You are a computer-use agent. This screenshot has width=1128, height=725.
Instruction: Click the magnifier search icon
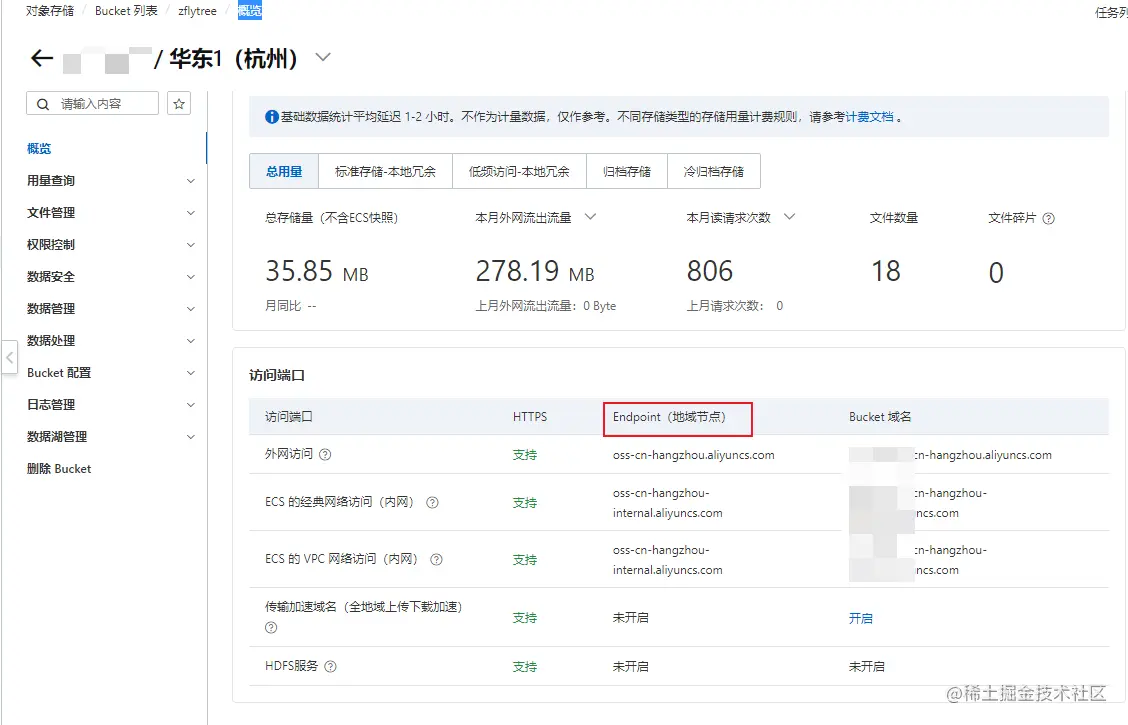click(43, 104)
